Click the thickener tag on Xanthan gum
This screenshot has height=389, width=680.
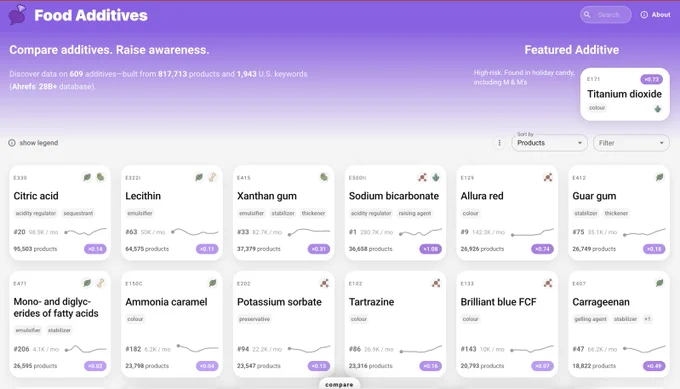tap(314, 213)
